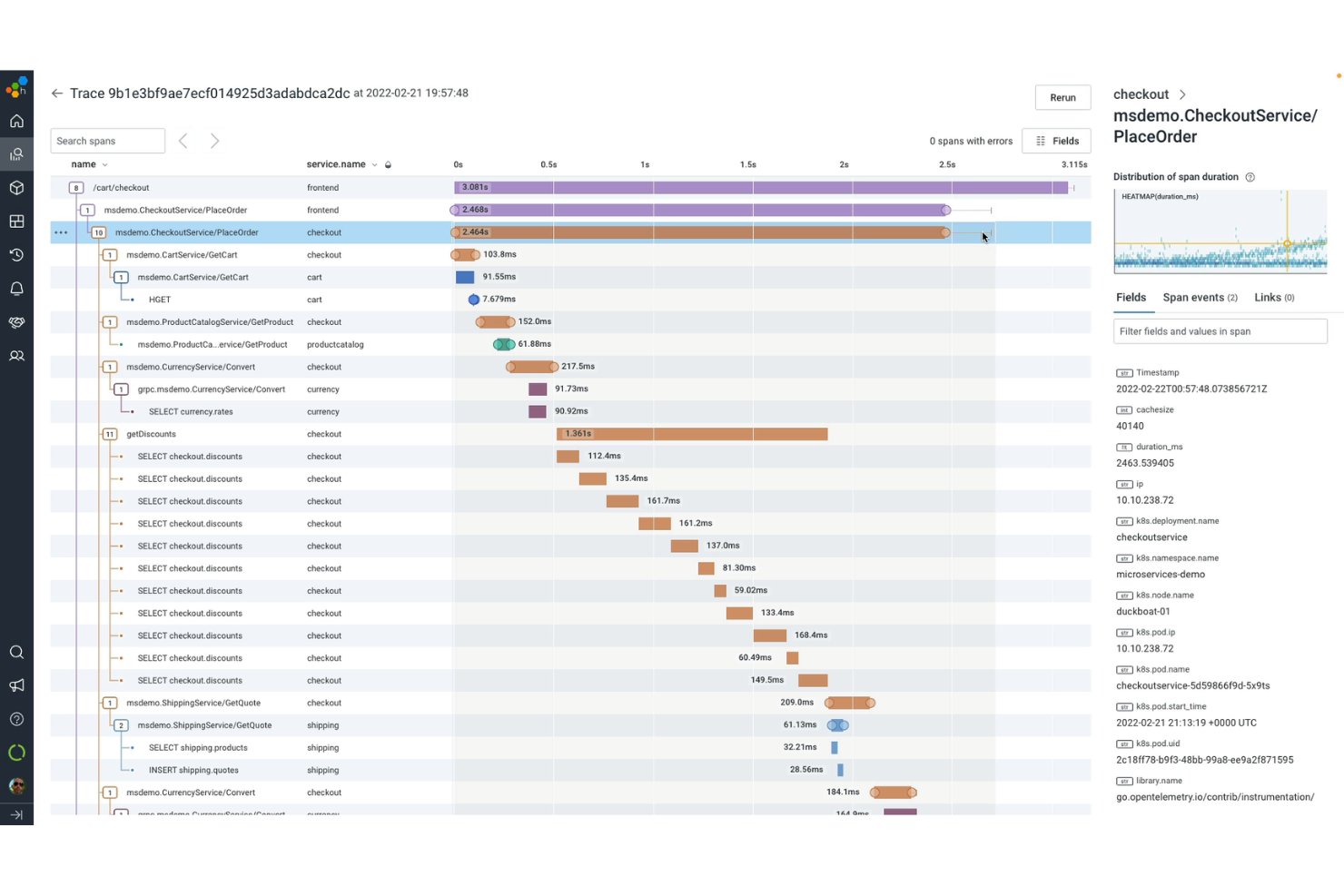Viewport: 1344px width, 896px height.
Task: Select the Datasets cube icon in the sidebar
Action: pyautogui.click(x=16, y=188)
